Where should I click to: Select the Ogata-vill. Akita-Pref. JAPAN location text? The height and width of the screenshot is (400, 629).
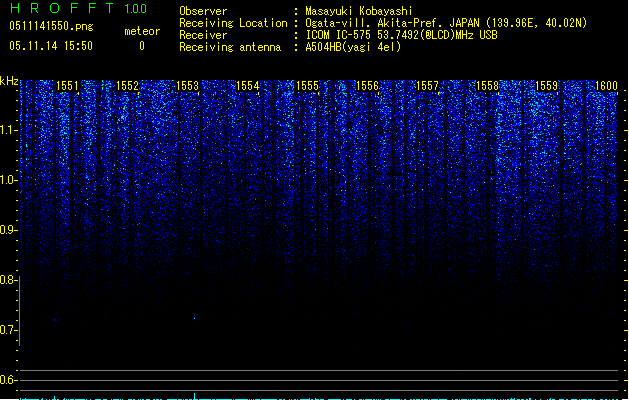coord(446,23)
